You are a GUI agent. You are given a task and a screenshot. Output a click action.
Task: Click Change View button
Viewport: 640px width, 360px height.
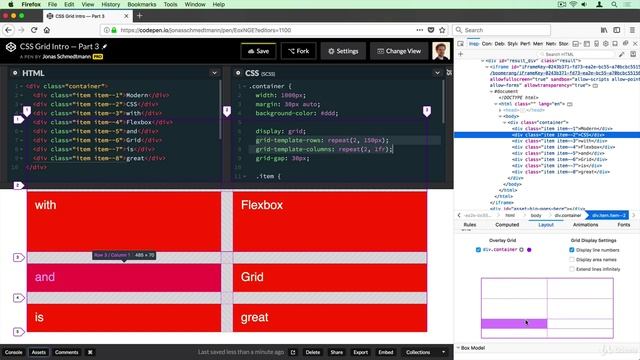pyautogui.click(x=399, y=51)
